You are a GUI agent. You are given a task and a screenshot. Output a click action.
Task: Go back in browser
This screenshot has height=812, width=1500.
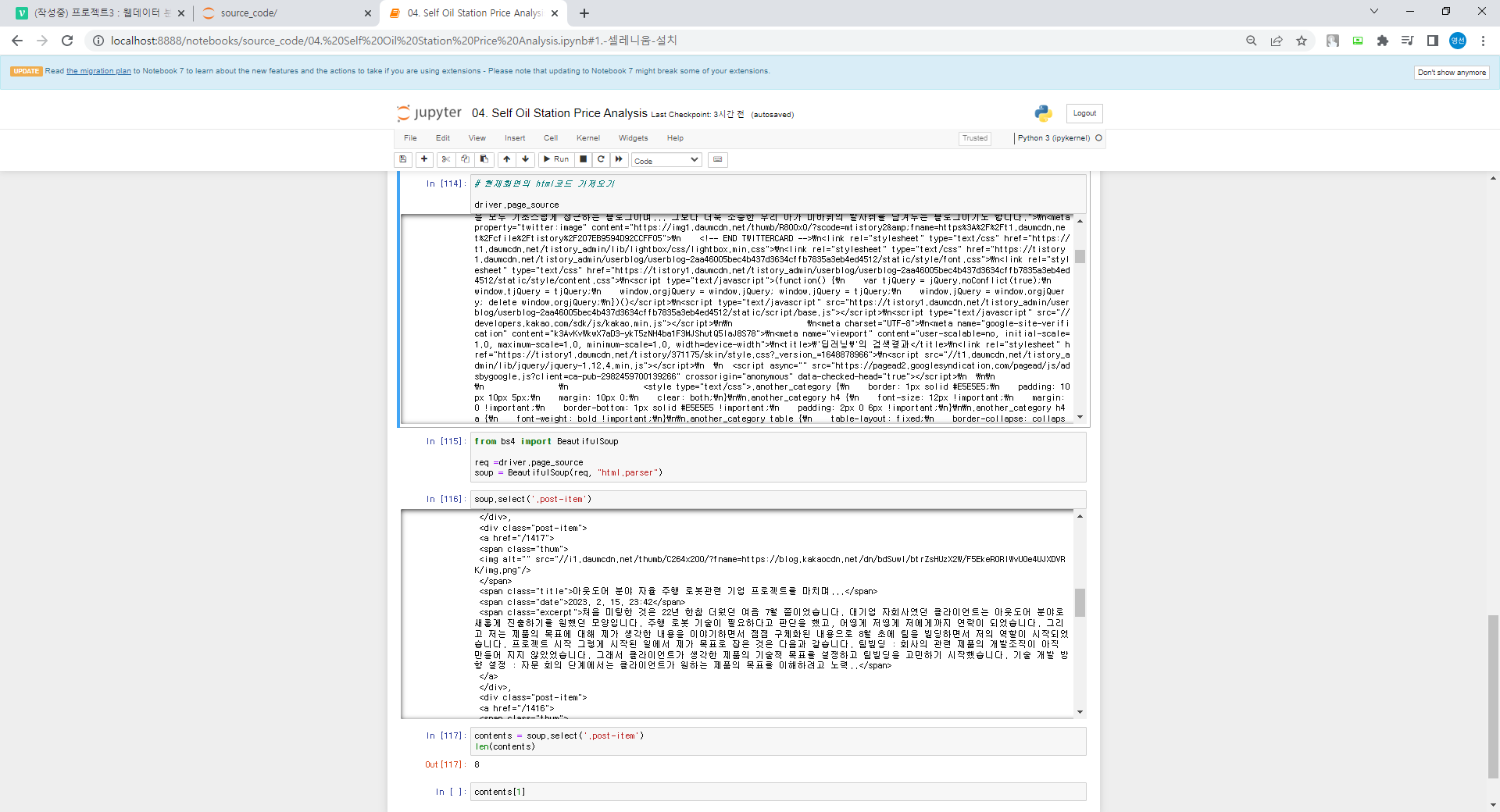click(17, 41)
